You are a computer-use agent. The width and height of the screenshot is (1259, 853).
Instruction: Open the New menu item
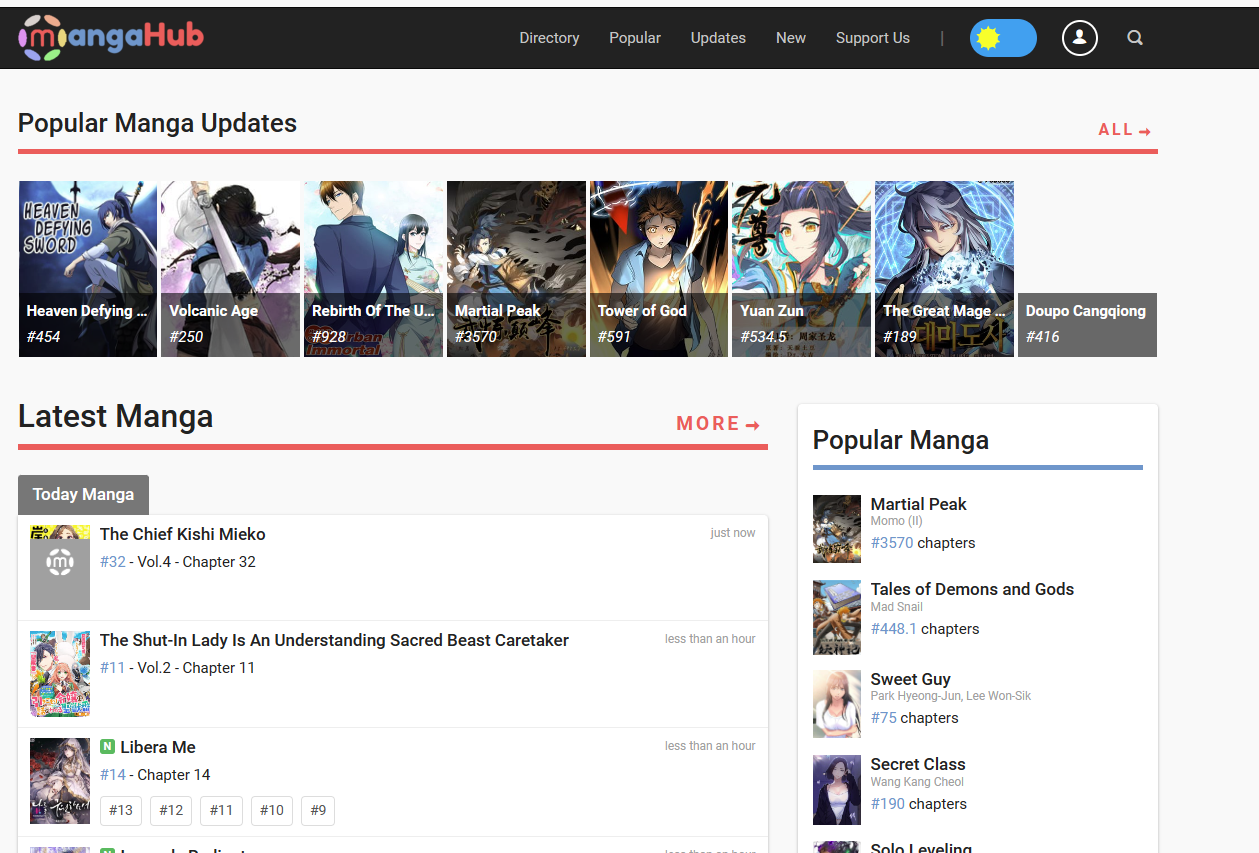coord(791,38)
